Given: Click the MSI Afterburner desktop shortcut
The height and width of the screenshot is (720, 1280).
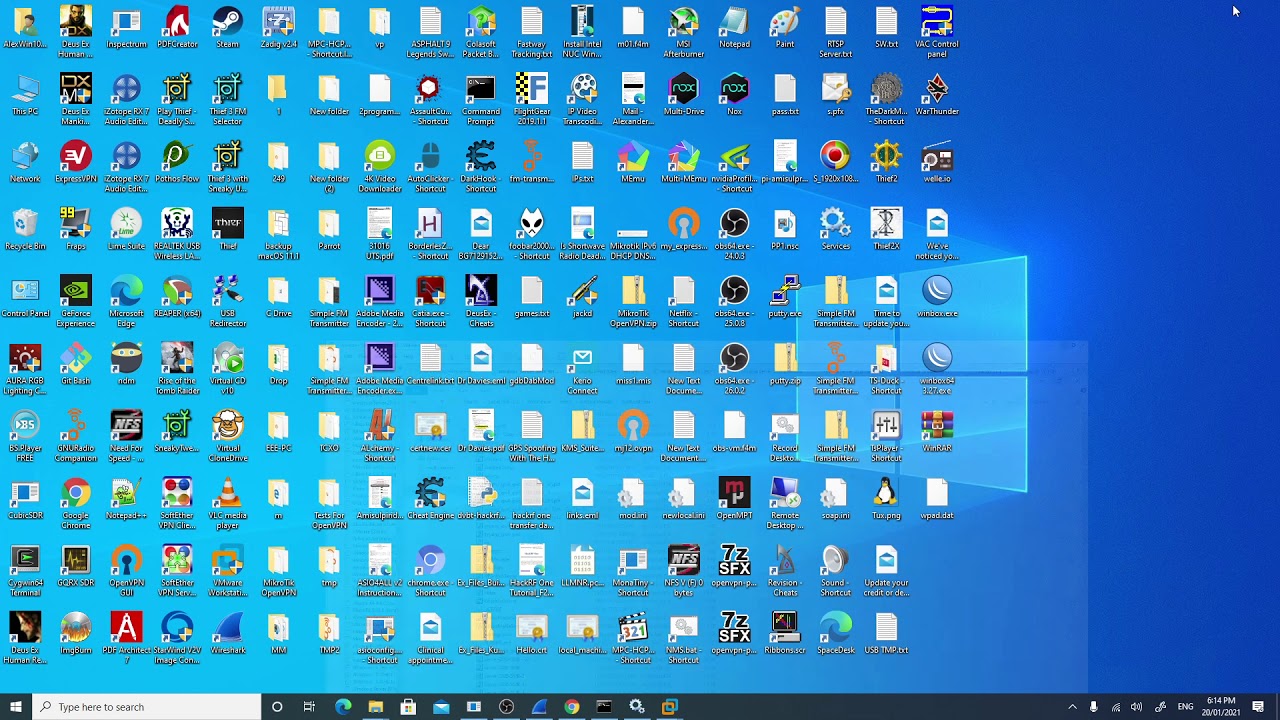Looking at the screenshot, I should pyautogui.click(x=683, y=33).
